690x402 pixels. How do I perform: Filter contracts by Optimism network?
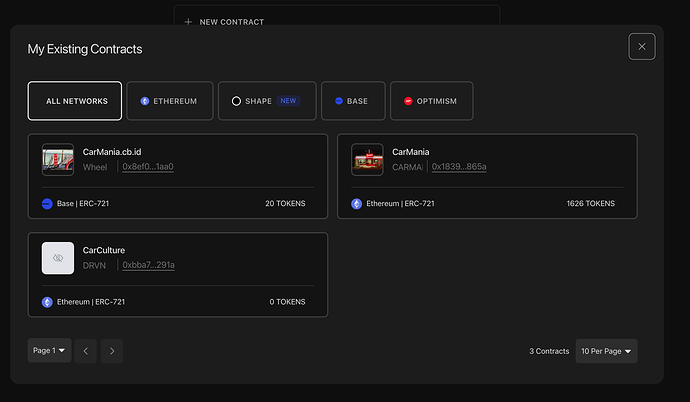(431, 101)
